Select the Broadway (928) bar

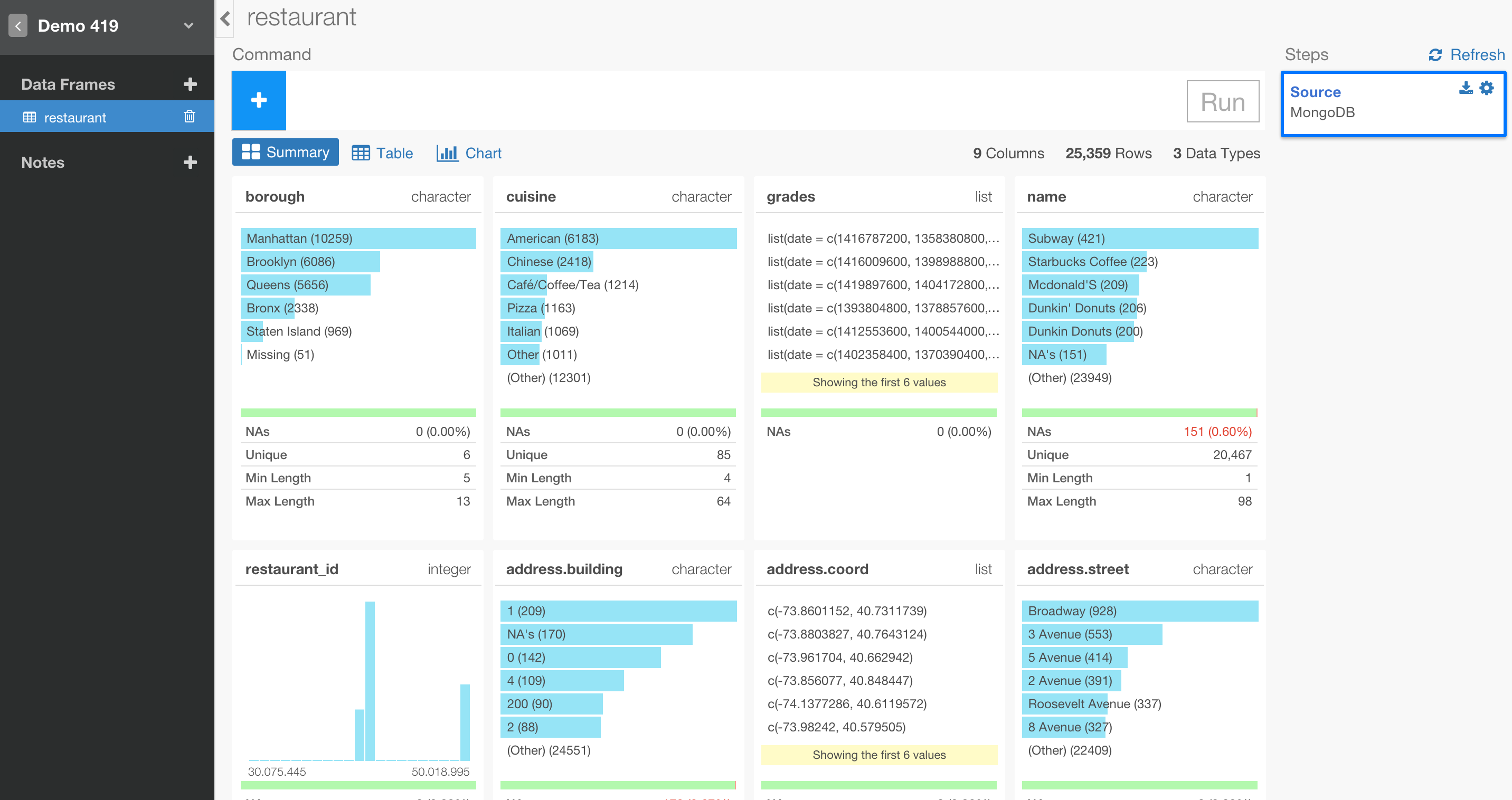(x=1140, y=611)
